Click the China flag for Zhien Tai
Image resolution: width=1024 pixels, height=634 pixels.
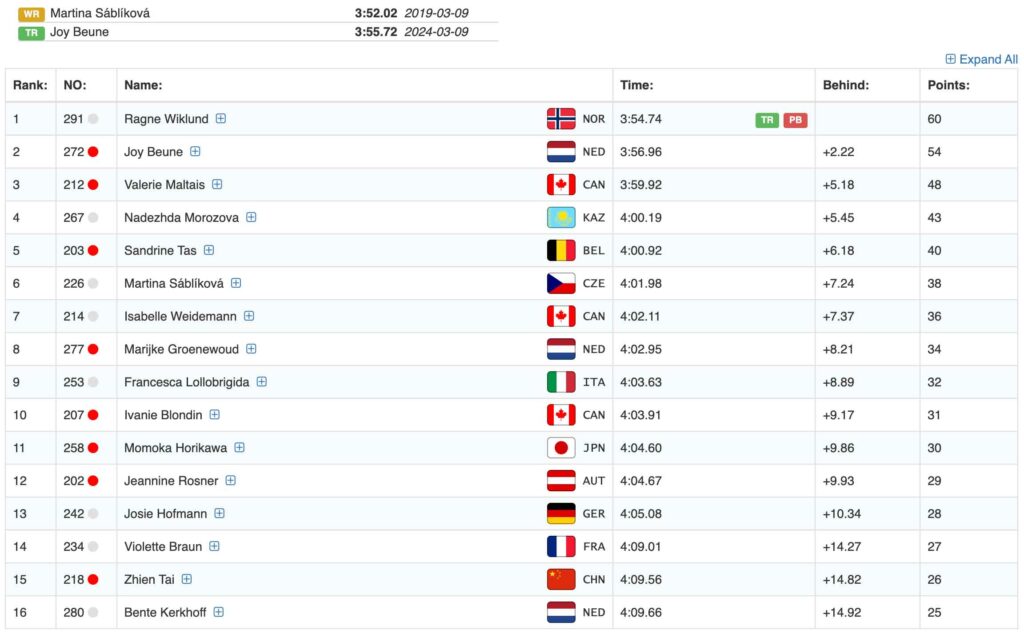coord(561,579)
